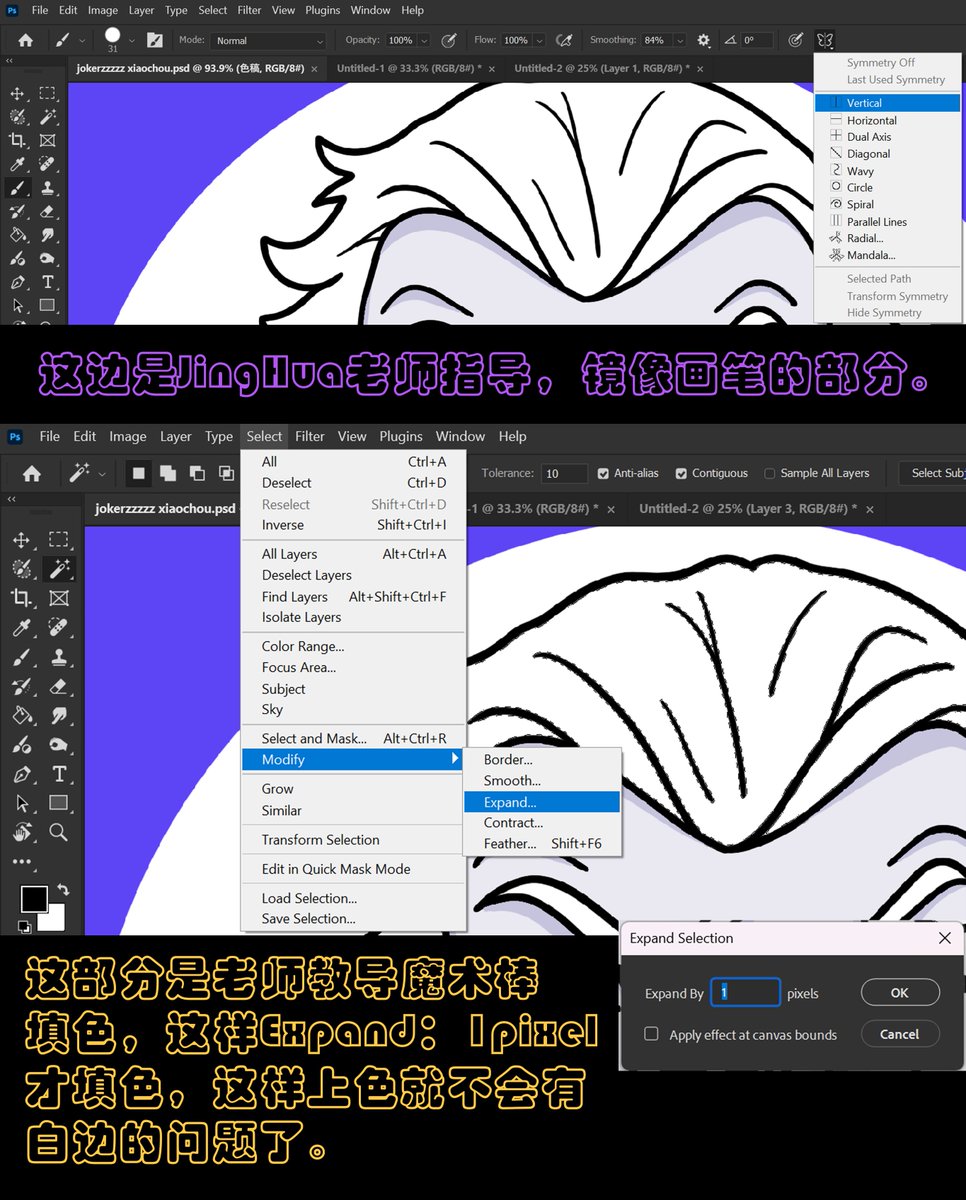Expand the Opacity 100% slider arrow
This screenshot has width=966, height=1200.
424,41
